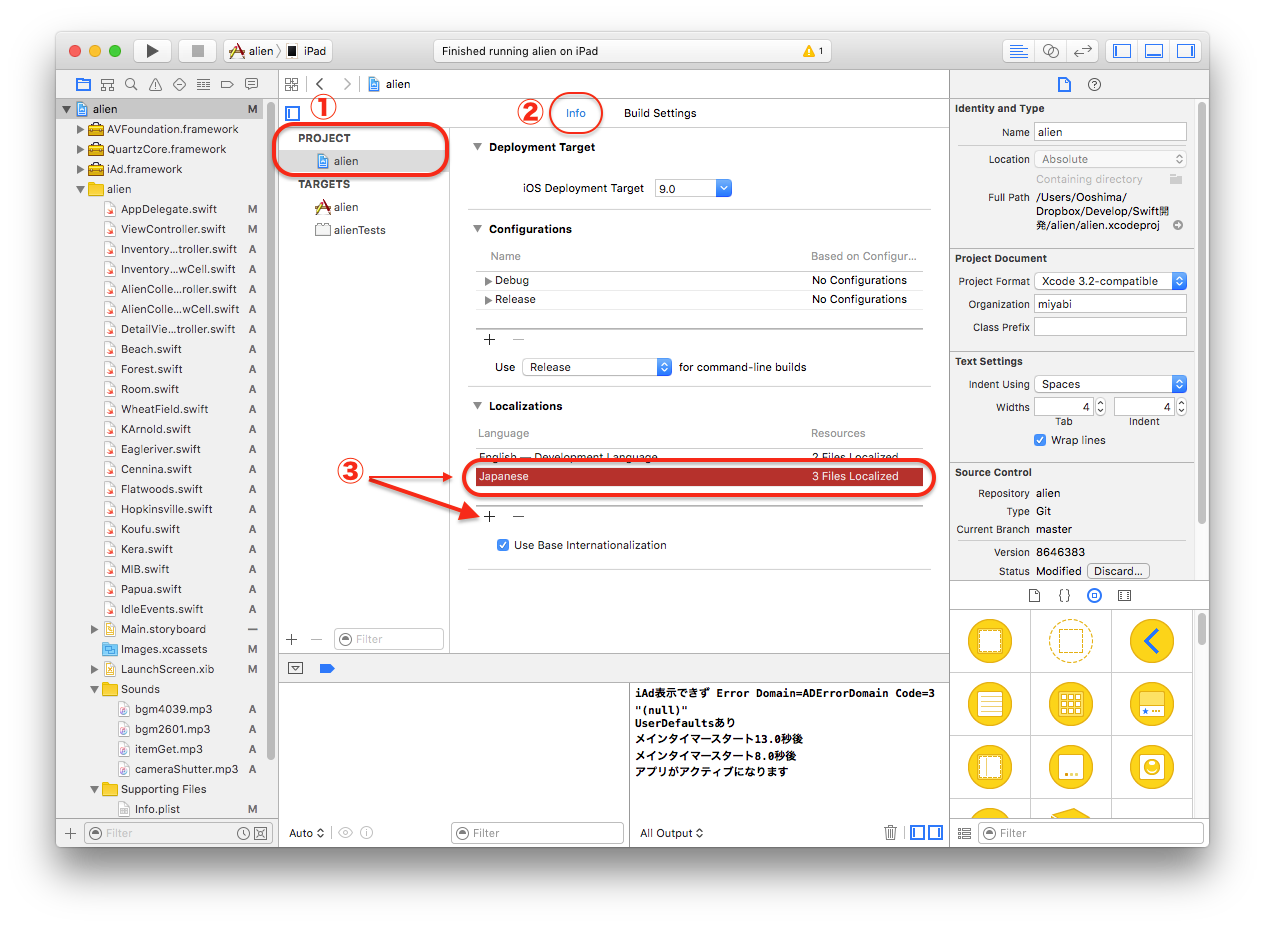This screenshot has height=927, width=1265.
Task: Show the Media library
Action: pos(1124,595)
